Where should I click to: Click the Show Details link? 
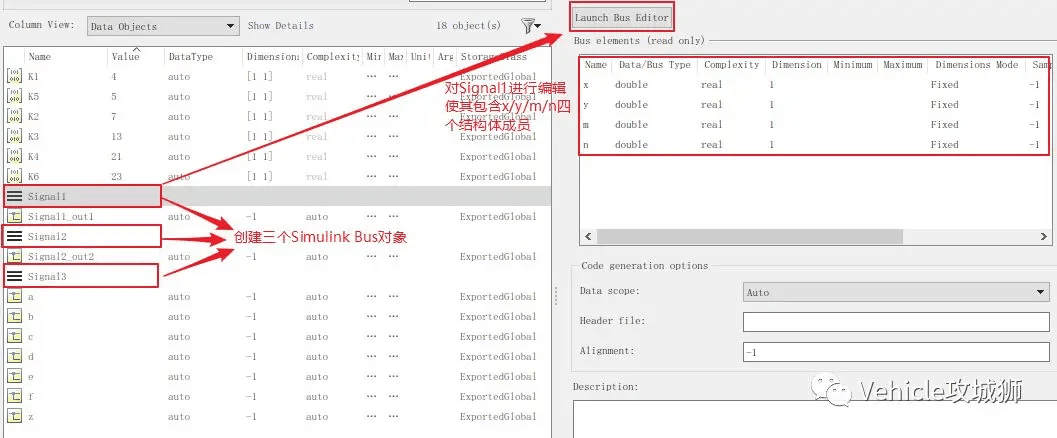pos(280,26)
